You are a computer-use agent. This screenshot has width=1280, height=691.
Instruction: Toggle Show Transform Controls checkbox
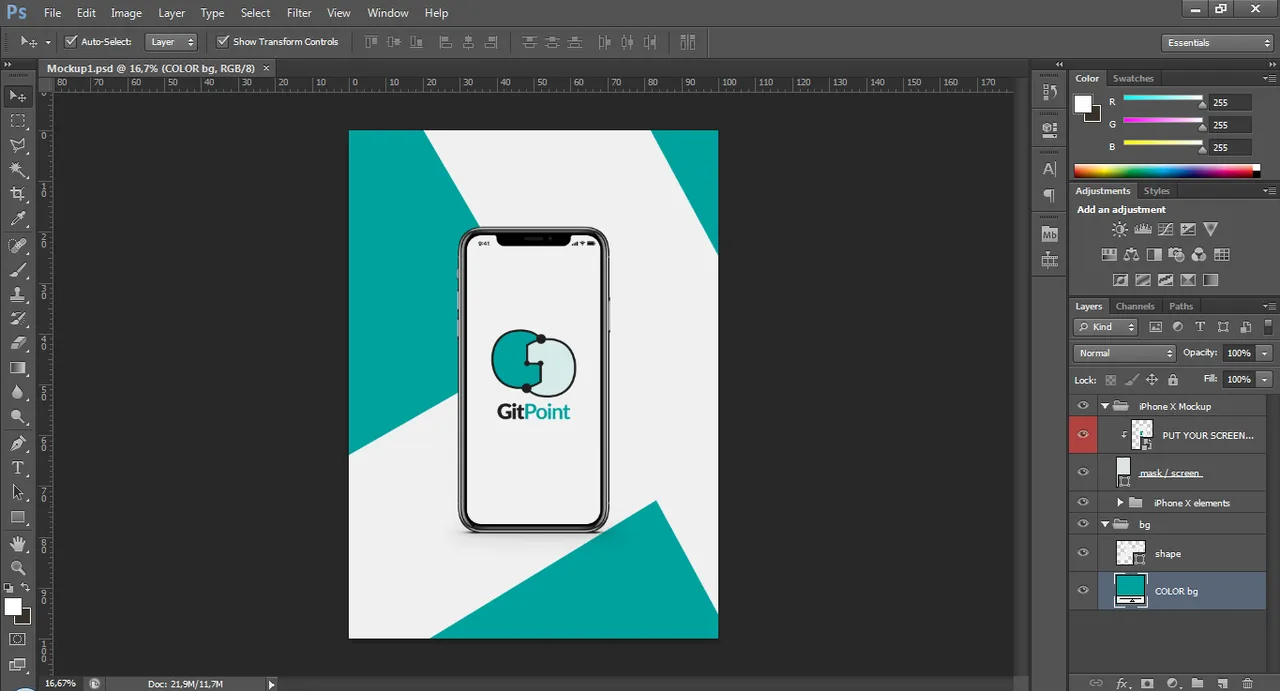click(x=223, y=42)
